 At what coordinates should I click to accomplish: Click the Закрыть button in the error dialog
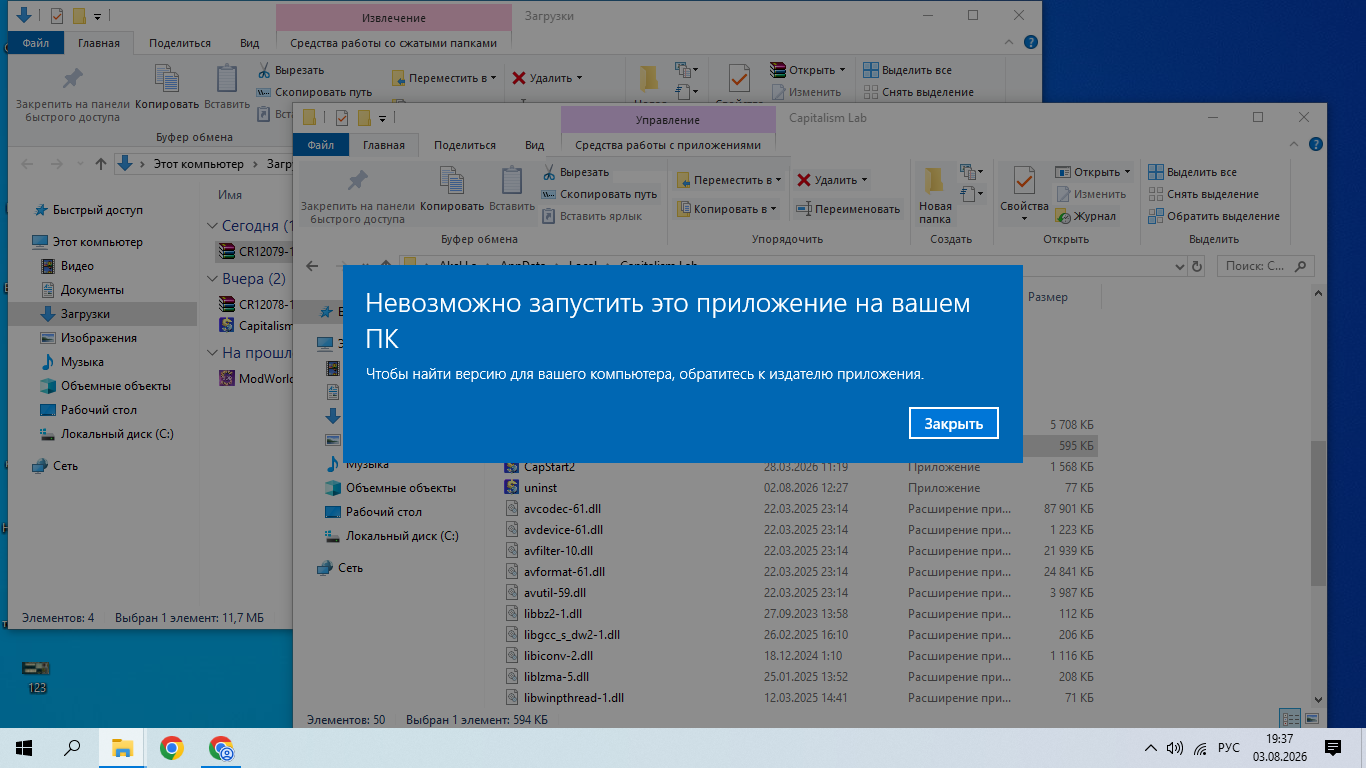(953, 423)
